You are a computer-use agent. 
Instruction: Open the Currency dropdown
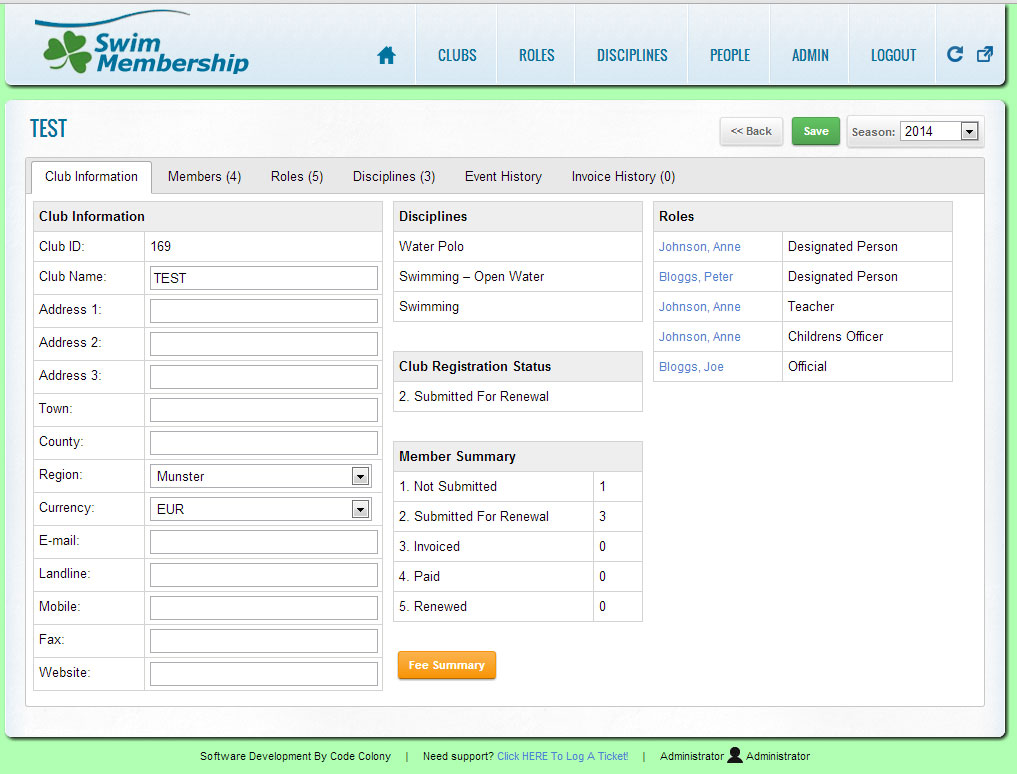[x=360, y=510]
